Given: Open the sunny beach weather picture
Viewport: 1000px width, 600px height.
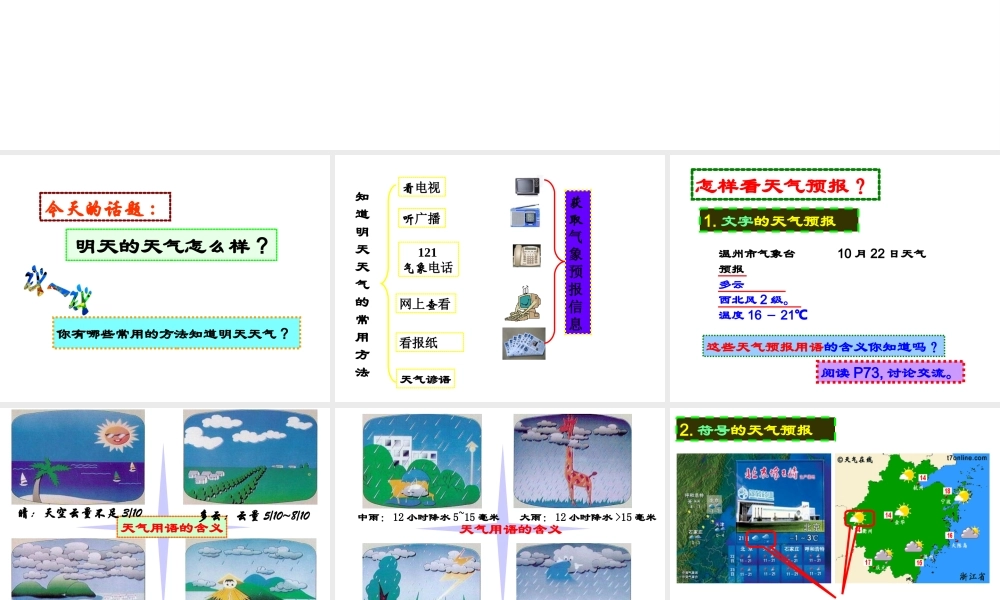Looking at the screenshot, I should (78, 457).
